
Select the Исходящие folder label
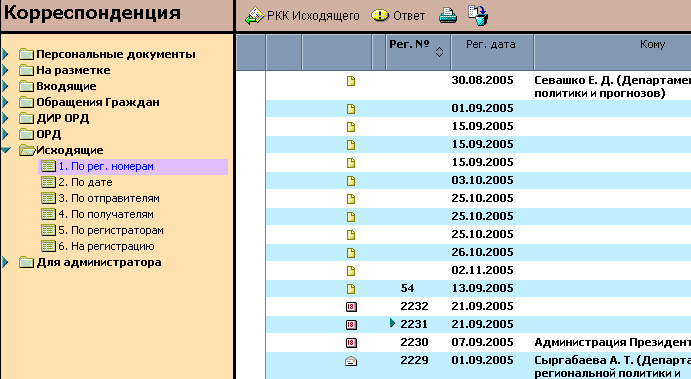[70, 150]
